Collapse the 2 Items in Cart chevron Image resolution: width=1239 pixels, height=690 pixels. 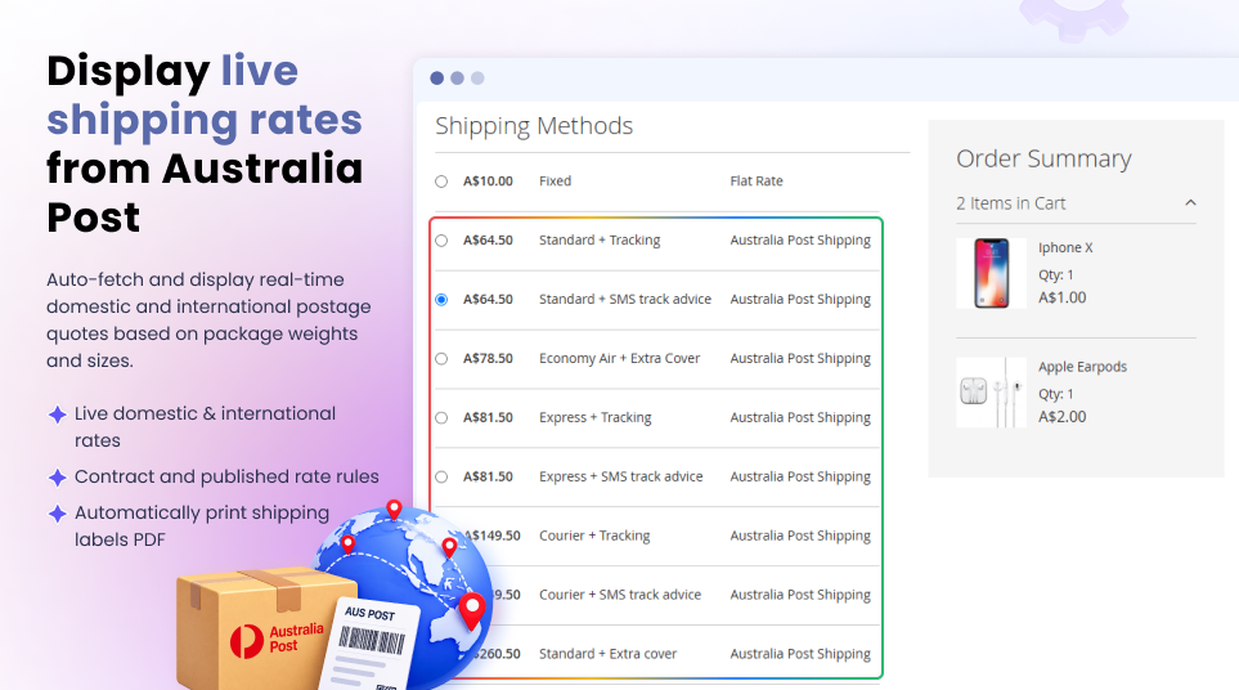pyautogui.click(x=1190, y=203)
